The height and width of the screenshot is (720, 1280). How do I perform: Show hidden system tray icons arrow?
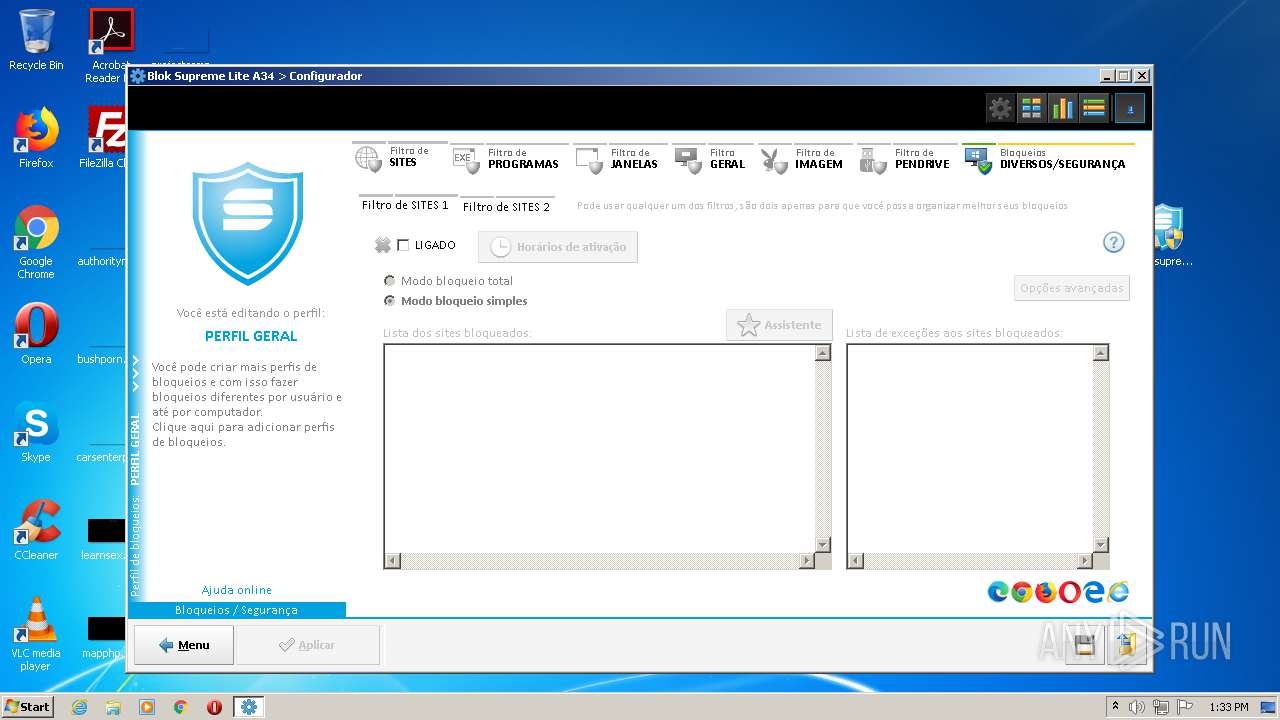(x=1115, y=707)
